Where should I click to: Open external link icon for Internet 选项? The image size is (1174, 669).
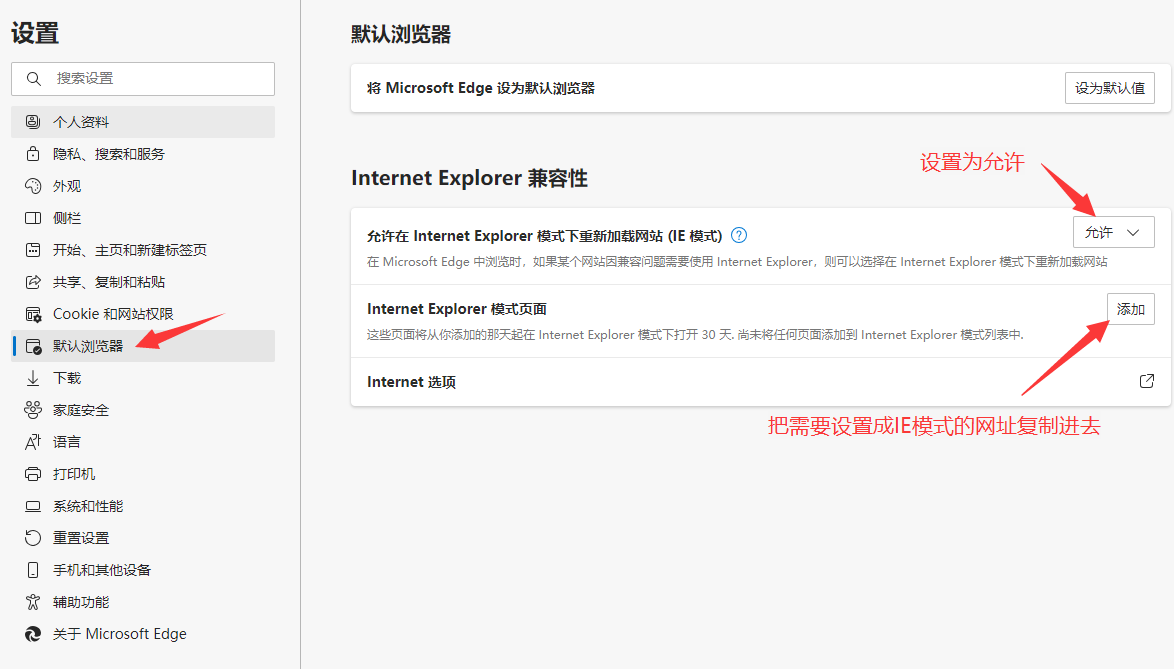click(1147, 381)
